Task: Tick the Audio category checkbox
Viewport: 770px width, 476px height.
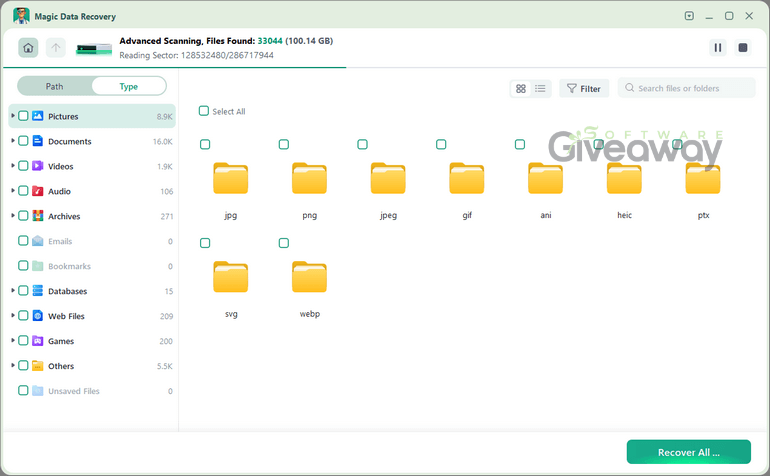Action: [23, 191]
